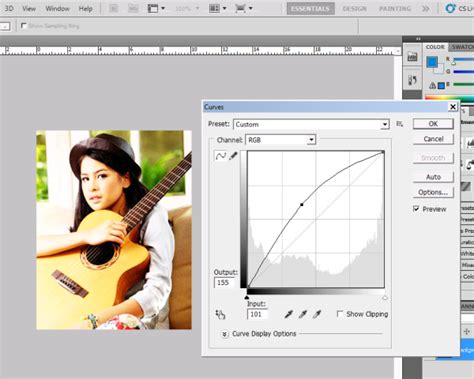Select the curve point editing tool
The height and width of the screenshot is (379, 474).
coord(220,156)
